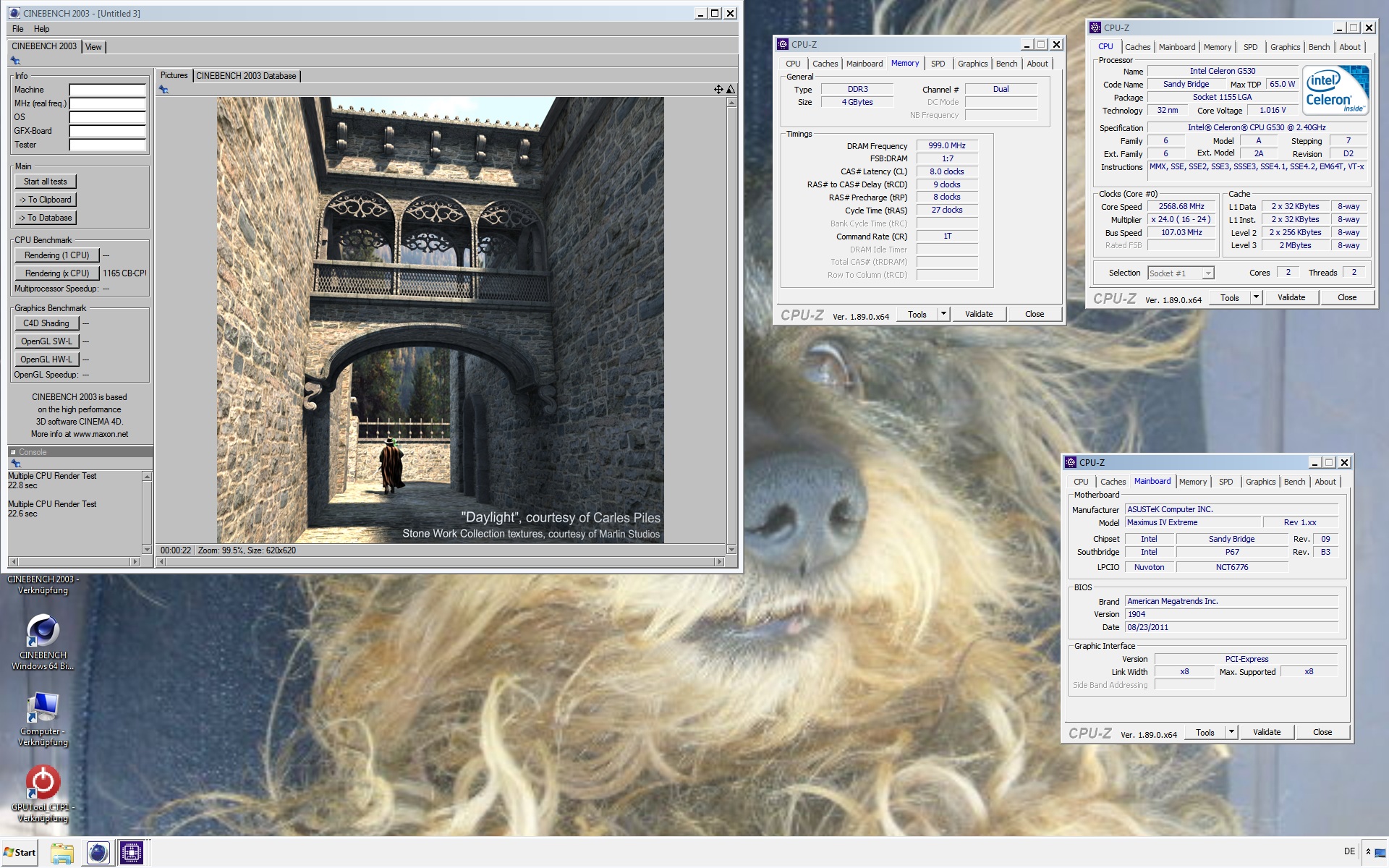The height and width of the screenshot is (868, 1389).
Task: Click the pin icon in the Info panel
Action: (x=15, y=61)
